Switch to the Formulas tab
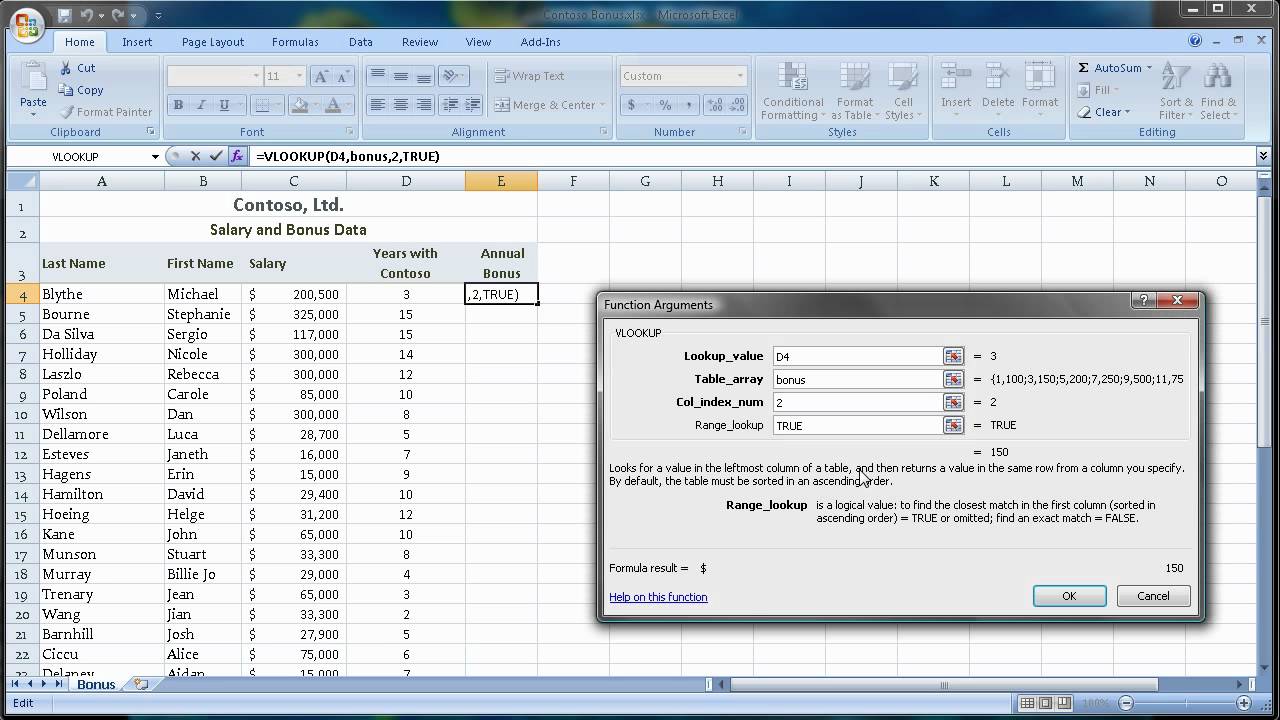 295,42
